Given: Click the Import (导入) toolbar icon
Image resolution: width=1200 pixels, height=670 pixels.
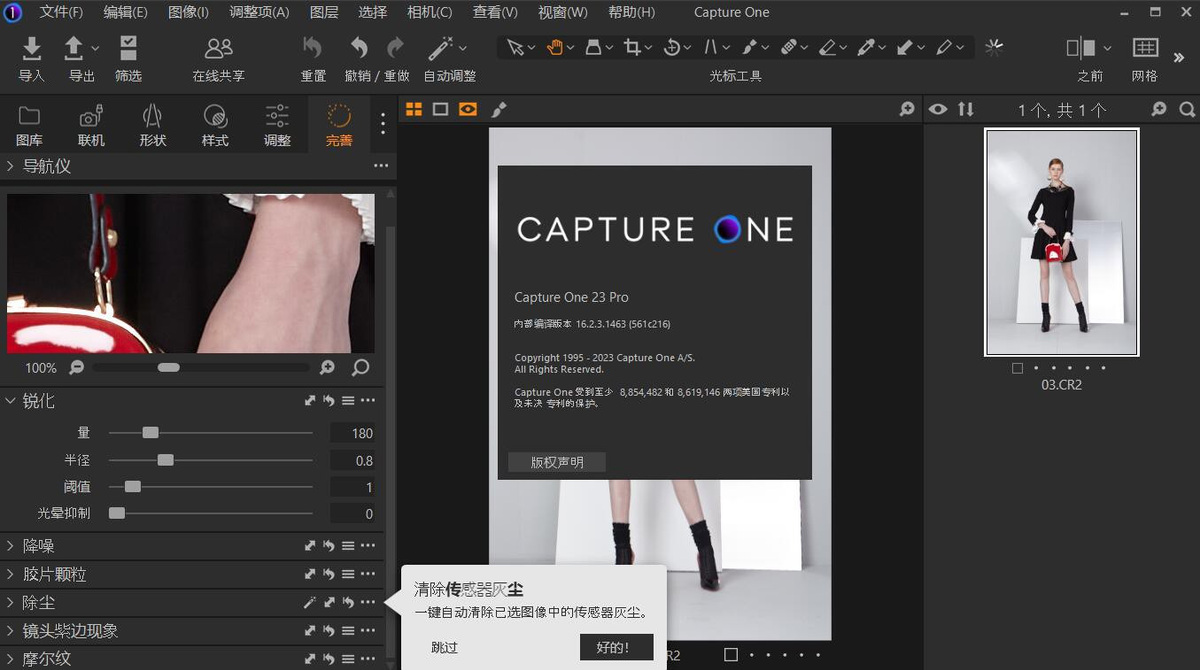Looking at the screenshot, I should 32,47.
